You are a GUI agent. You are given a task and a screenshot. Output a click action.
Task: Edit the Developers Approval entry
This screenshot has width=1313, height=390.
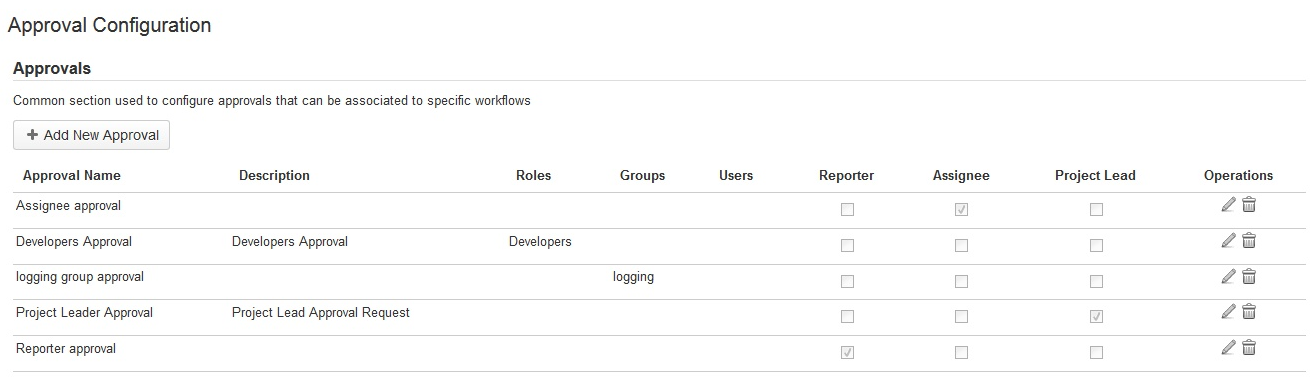[x=1228, y=241]
